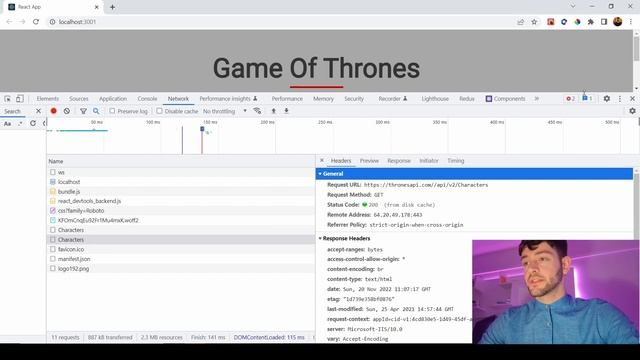Open DevTools customize menu

(x=620, y=99)
